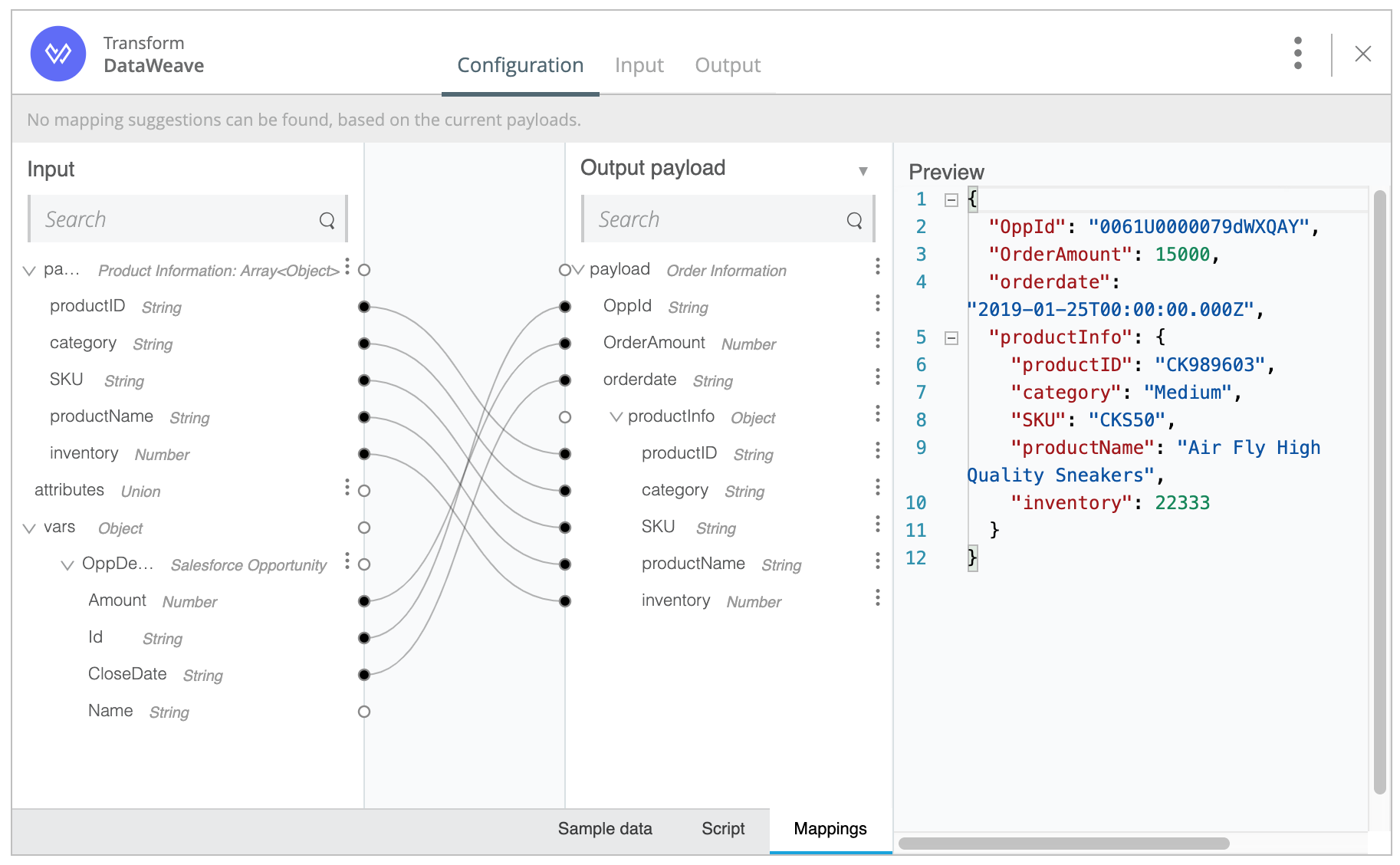The image size is (1400, 865).
Task: Collapse the vars object tree node
Action: coord(29,528)
